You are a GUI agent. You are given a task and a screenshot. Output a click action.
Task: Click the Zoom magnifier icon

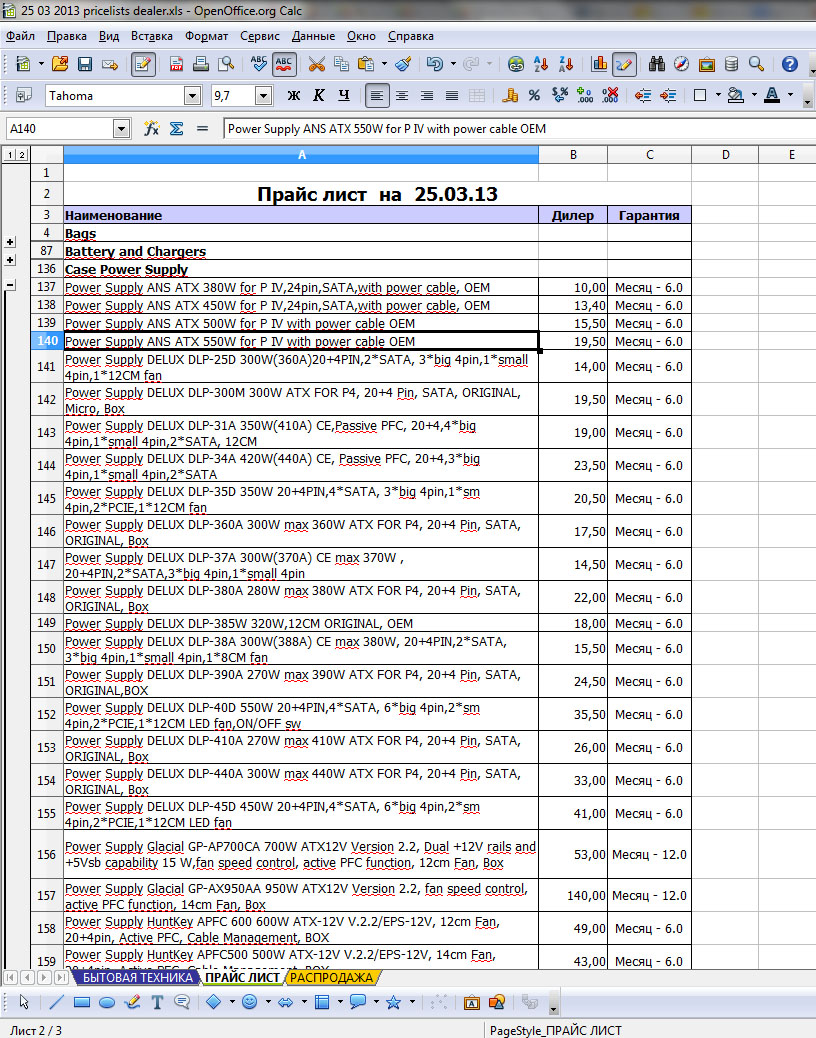point(756,64)
